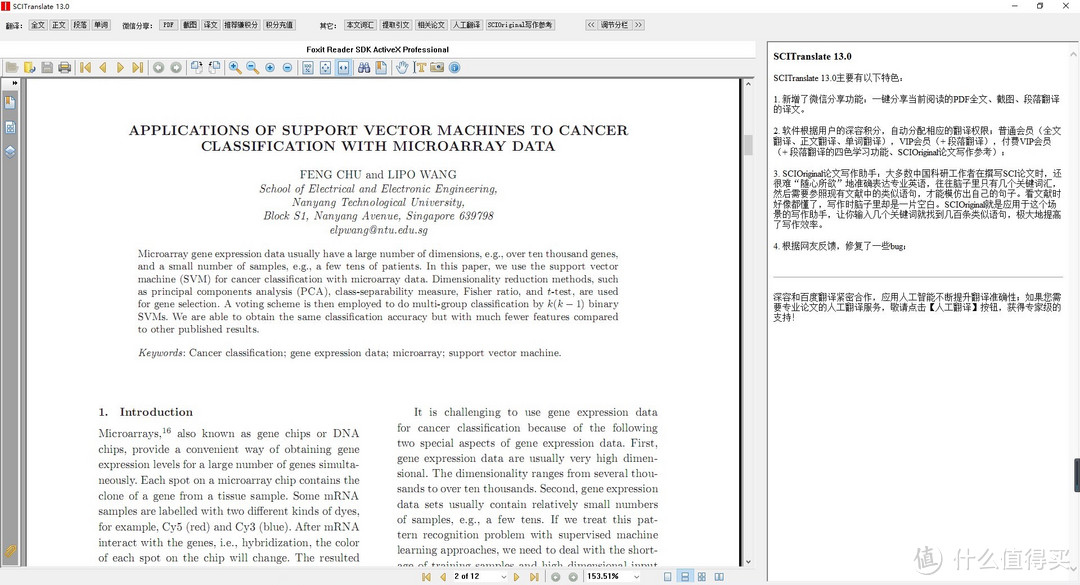Share as PDF via WeChat button

[x=168, y=25]
